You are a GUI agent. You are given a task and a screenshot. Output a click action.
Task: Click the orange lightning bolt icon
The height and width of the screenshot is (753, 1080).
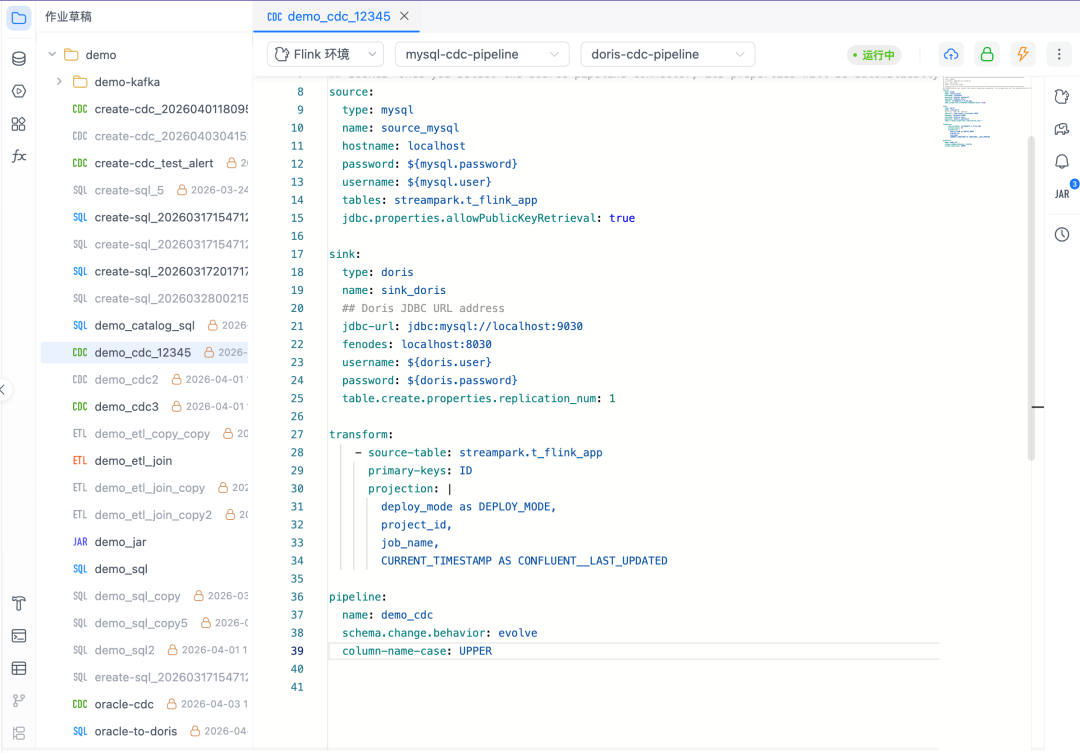tap(1022, 54)
